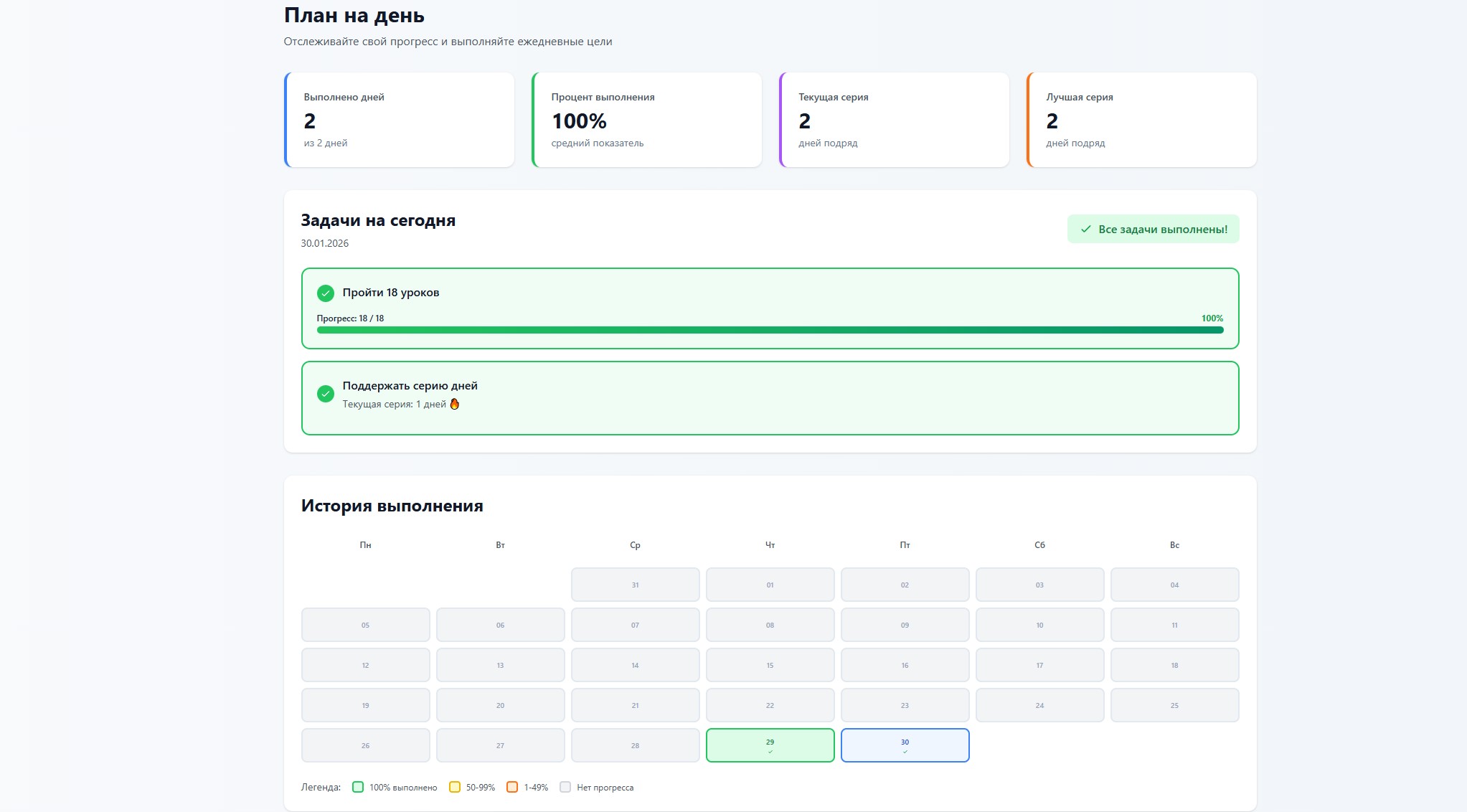Click the green checkmark beside 'Пройти 18 уроков'

[326, 293]
